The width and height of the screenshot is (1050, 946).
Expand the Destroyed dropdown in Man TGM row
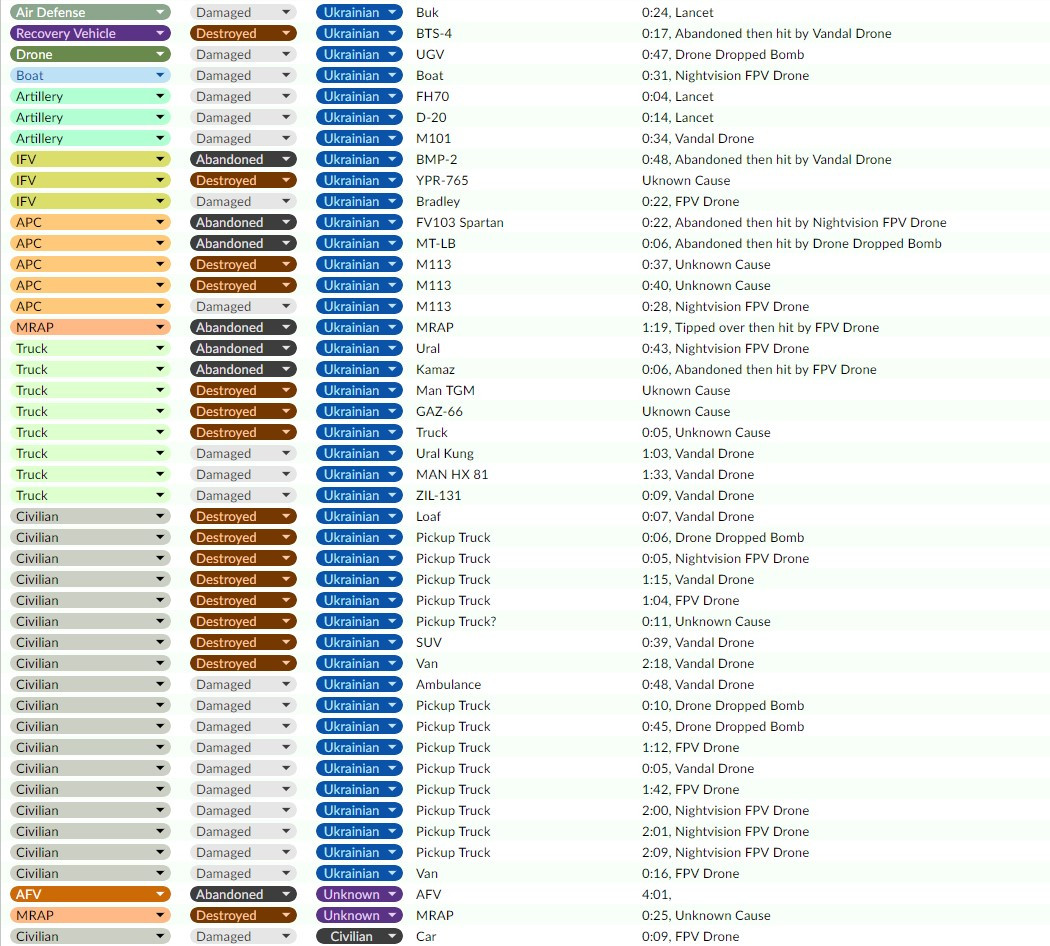(x=243, y=390)
